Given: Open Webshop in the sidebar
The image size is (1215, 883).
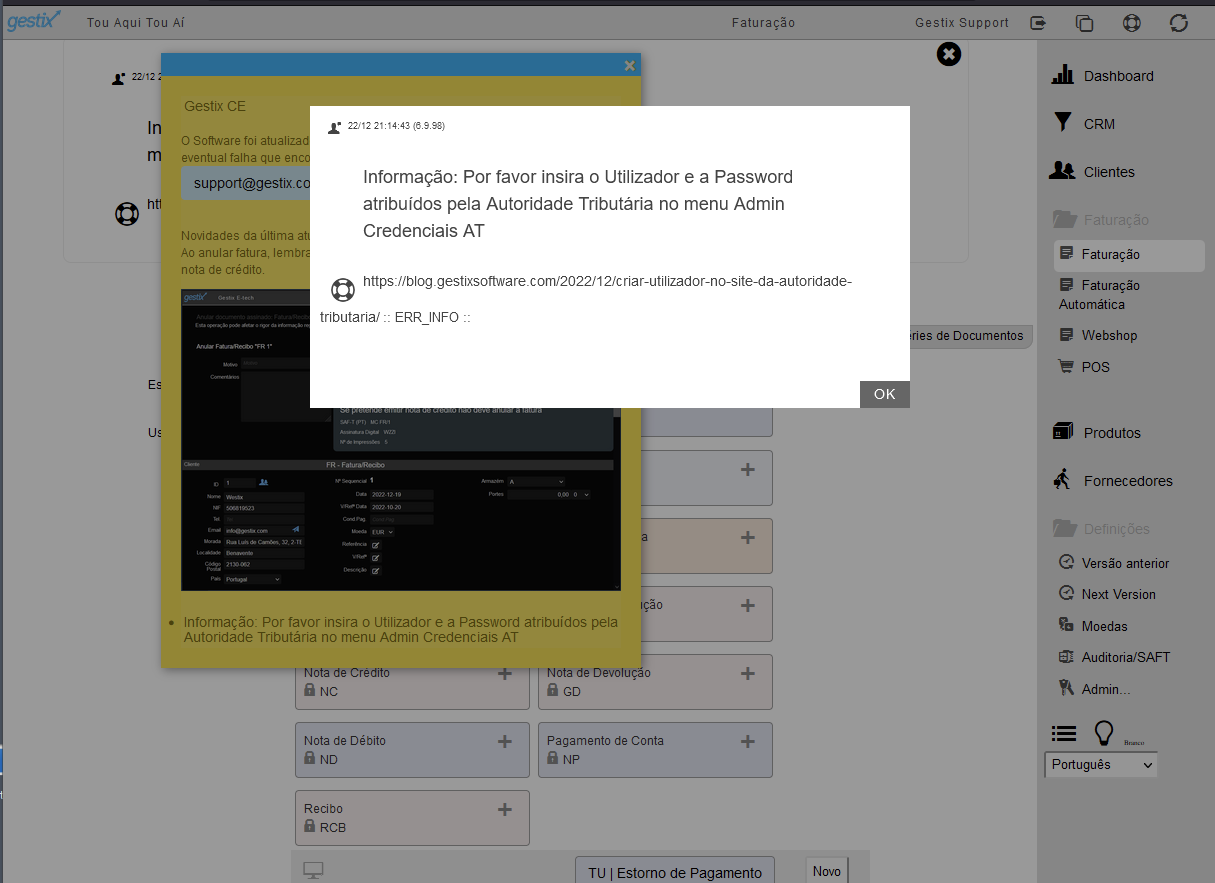Looking at the screenshot, I should [x=1098, y=335].
